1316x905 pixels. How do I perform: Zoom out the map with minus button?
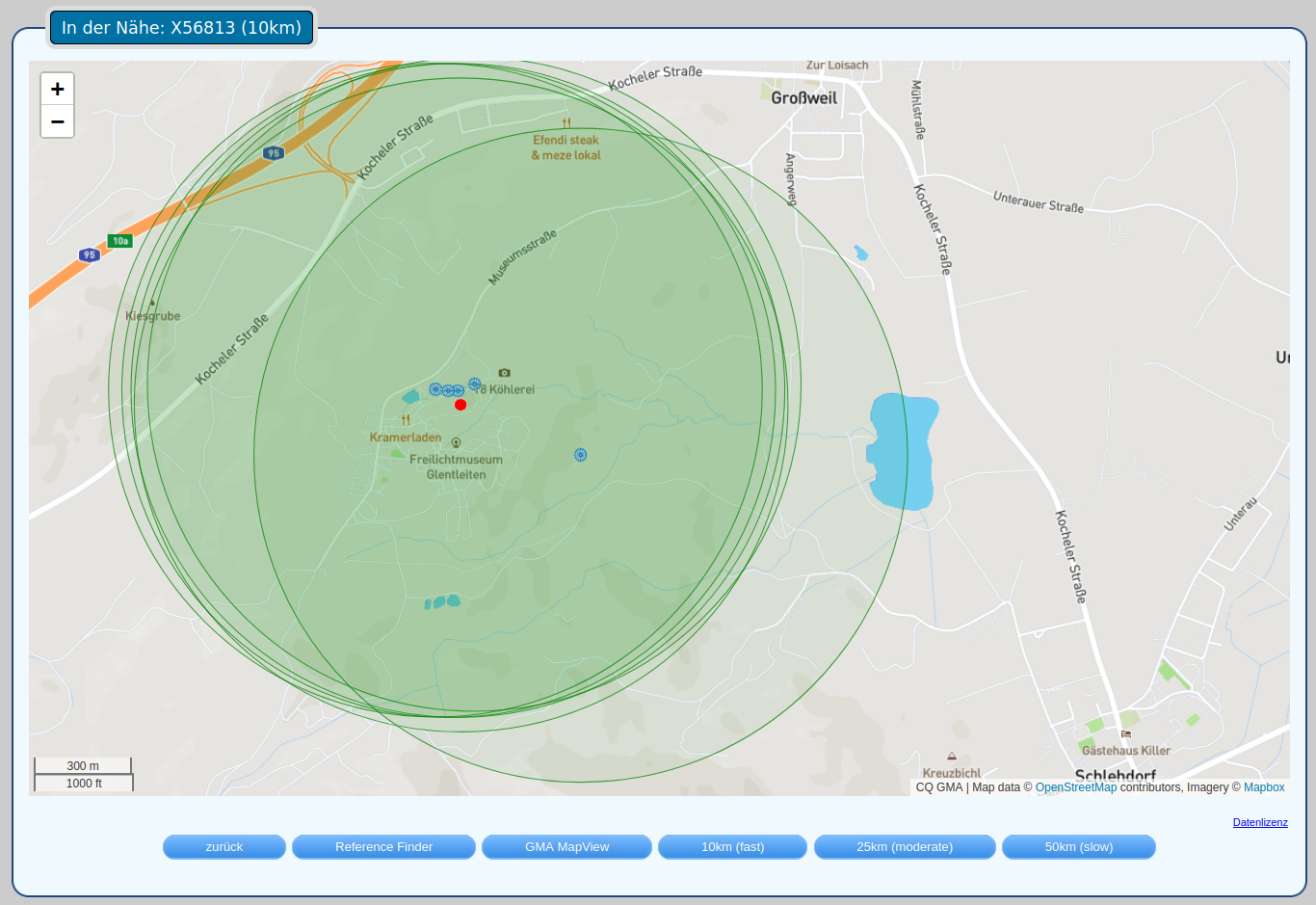point(58,121)
